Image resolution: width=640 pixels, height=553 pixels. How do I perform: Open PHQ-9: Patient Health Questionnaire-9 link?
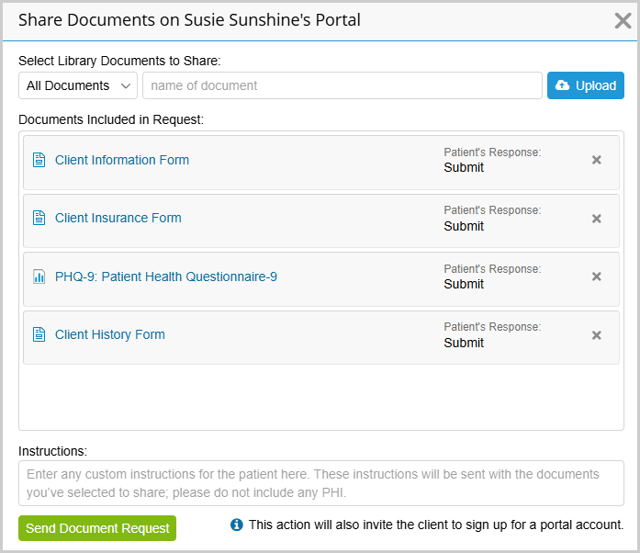[166, 277]
